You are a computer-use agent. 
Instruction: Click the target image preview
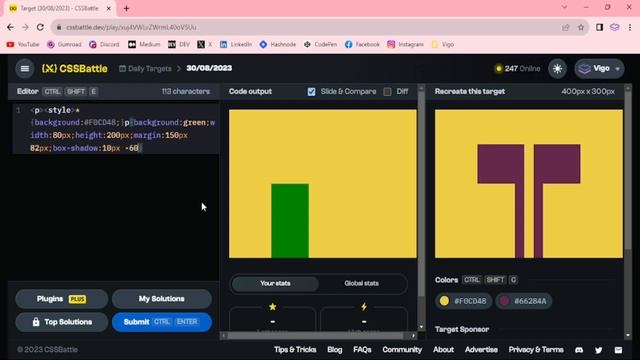(x=529, y=184)
